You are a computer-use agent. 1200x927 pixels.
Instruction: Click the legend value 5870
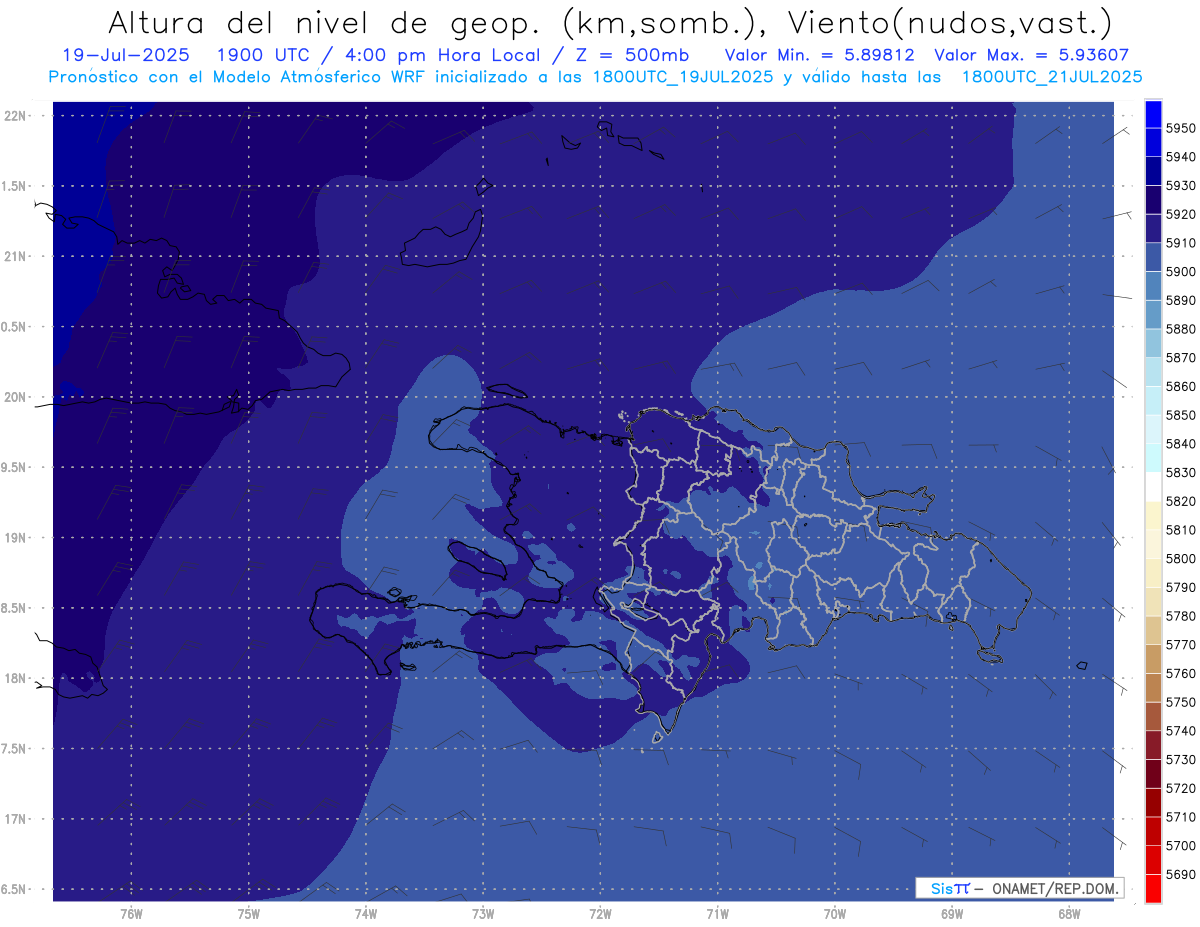coord(1180,358)
